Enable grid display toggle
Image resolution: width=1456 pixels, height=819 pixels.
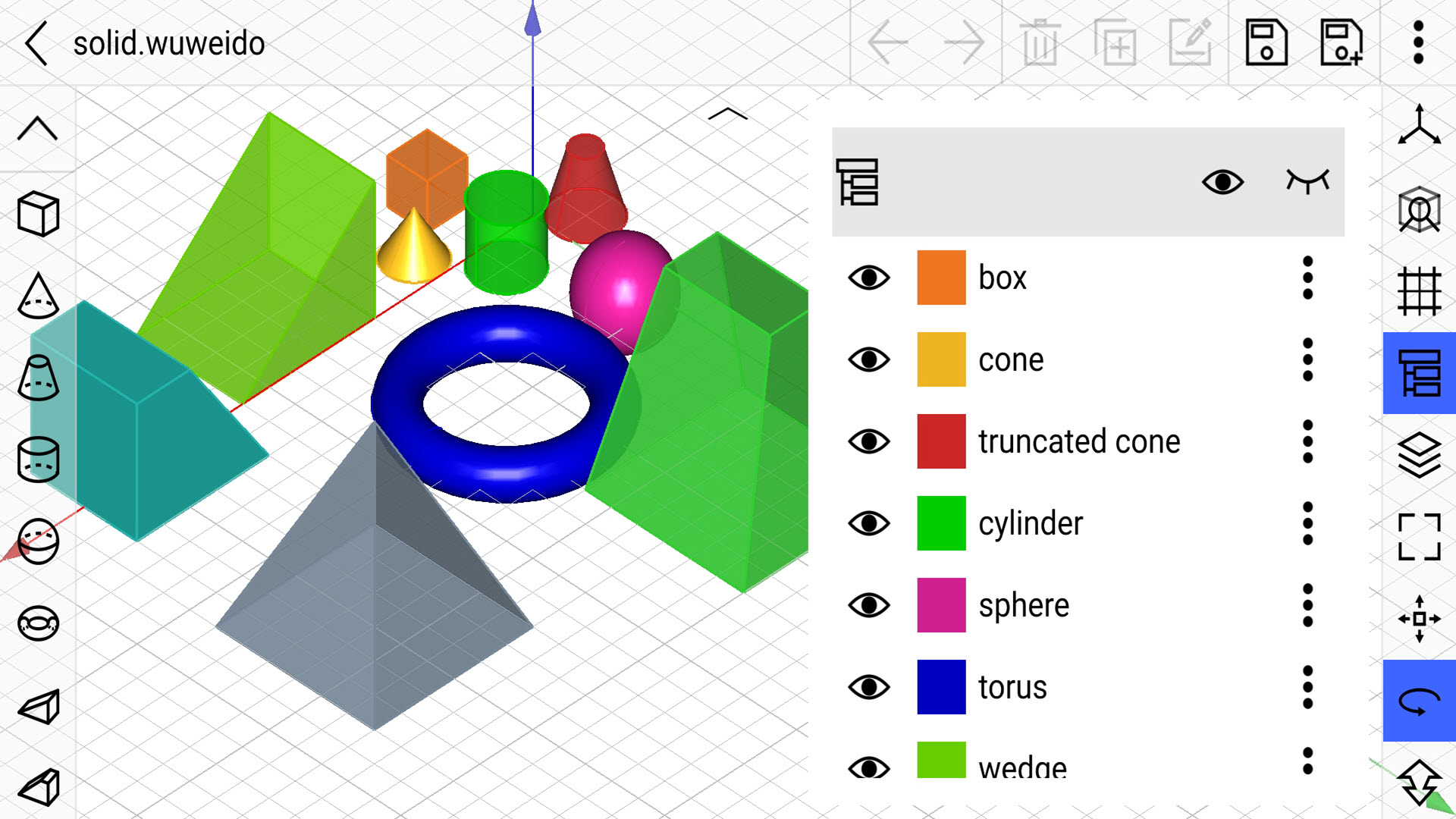(x=1418, y=290)
